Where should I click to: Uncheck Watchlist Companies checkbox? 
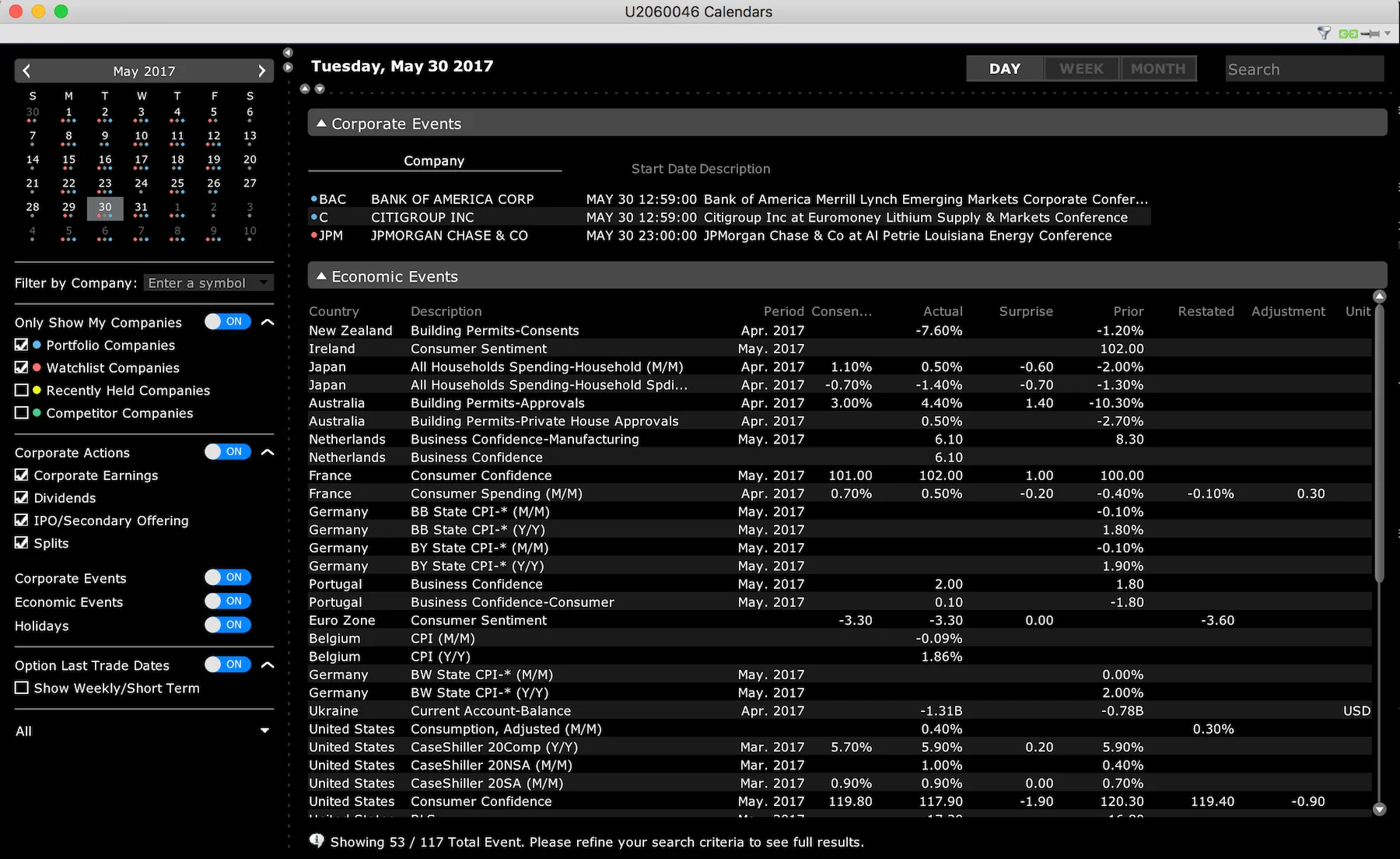pos(22,367)
